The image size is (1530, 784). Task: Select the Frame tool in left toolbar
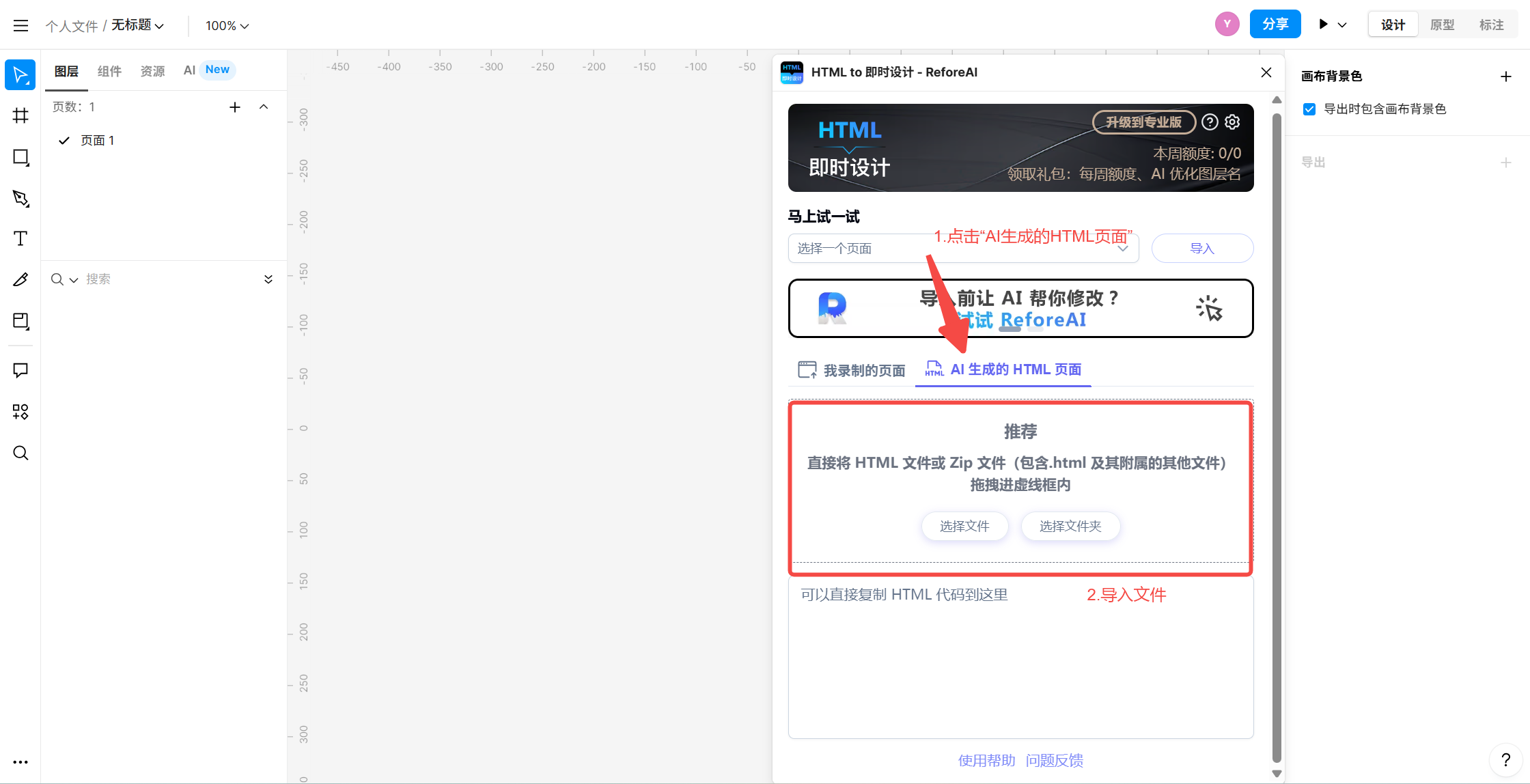pyautogui.click(x=20, y=115)
